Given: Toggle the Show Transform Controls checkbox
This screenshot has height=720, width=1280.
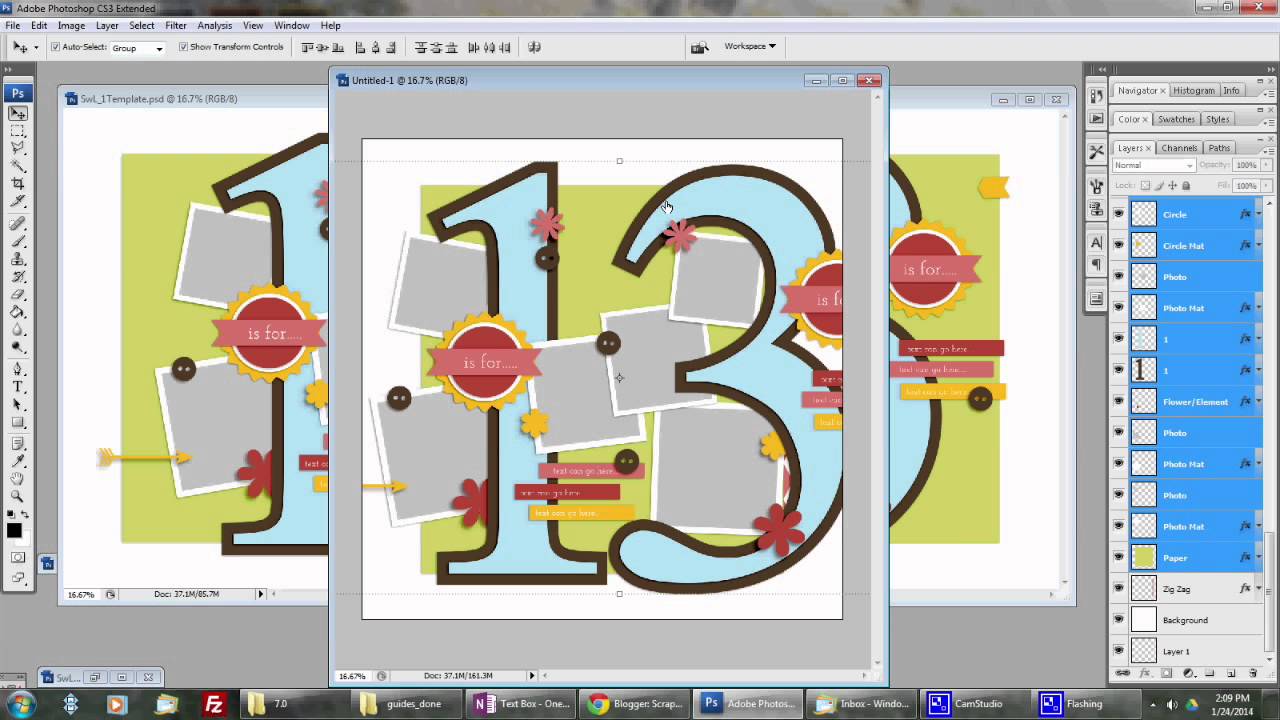Looking at the screenshot, I should pyautogui.click(x=183, y=47).
